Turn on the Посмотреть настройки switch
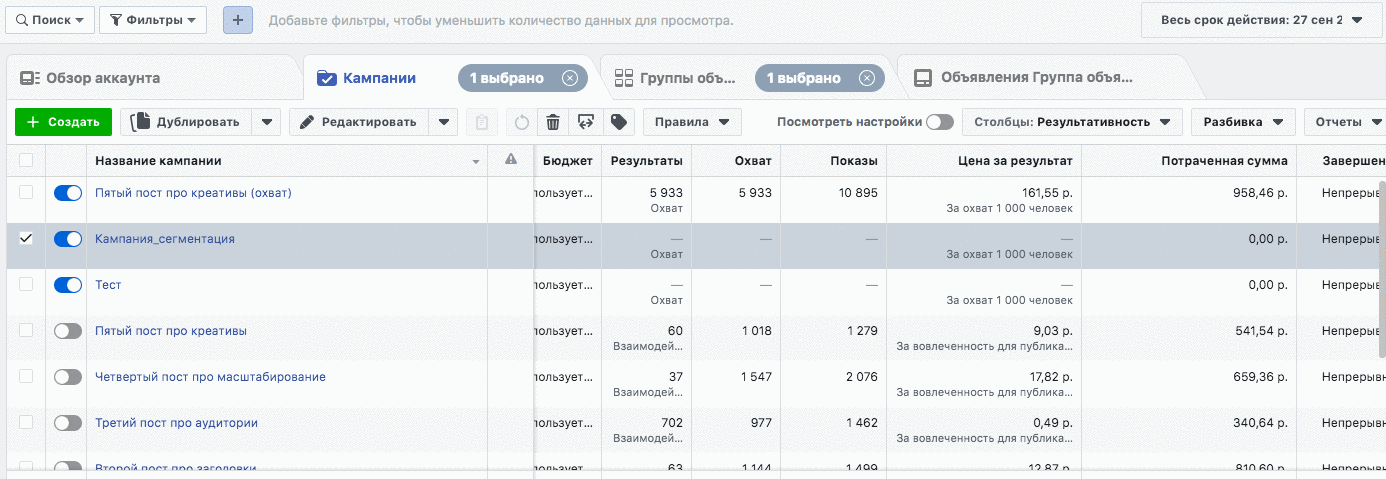The height and width of the screenshot is (479, 1386). pos(939,122)
